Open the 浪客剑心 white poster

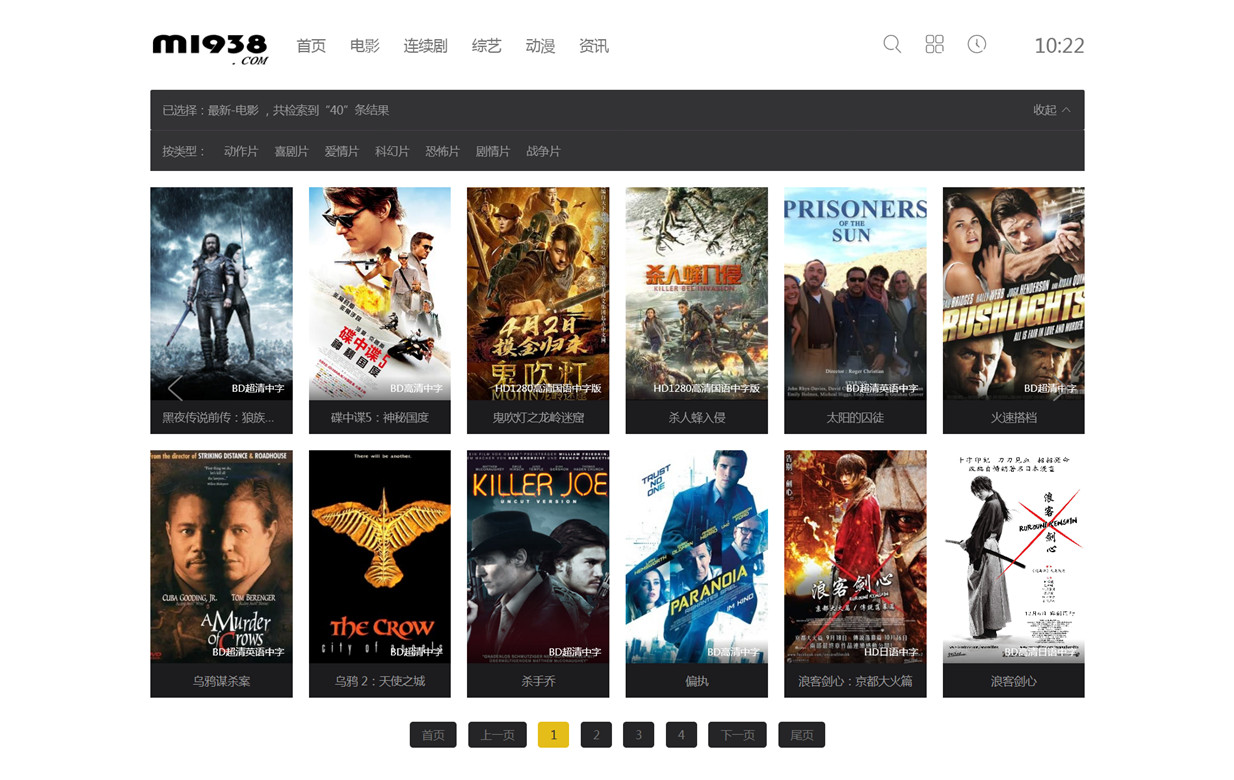[x=1014, y=557]
